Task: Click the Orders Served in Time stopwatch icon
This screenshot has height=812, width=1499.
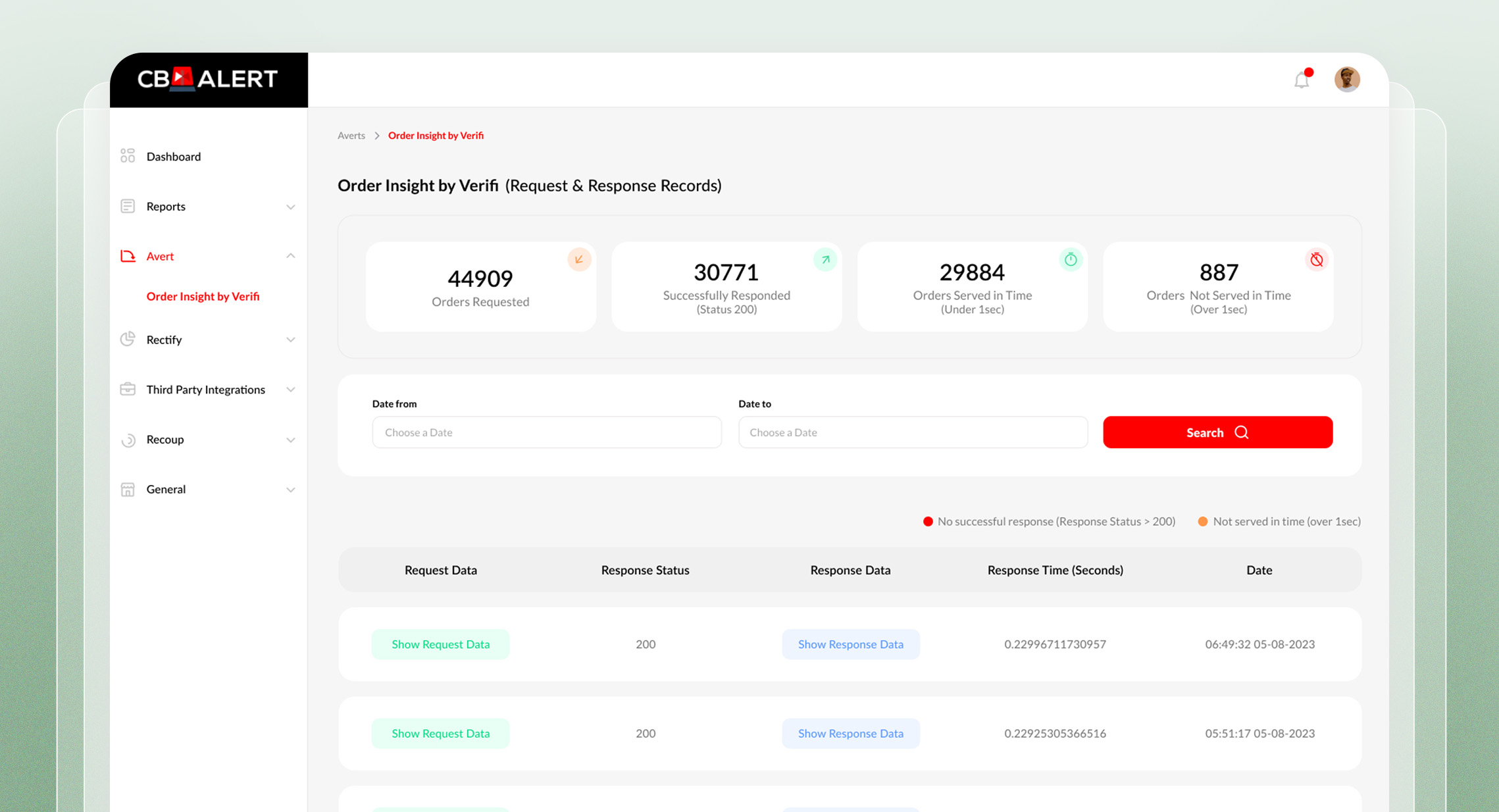Action: (1071, 259)
